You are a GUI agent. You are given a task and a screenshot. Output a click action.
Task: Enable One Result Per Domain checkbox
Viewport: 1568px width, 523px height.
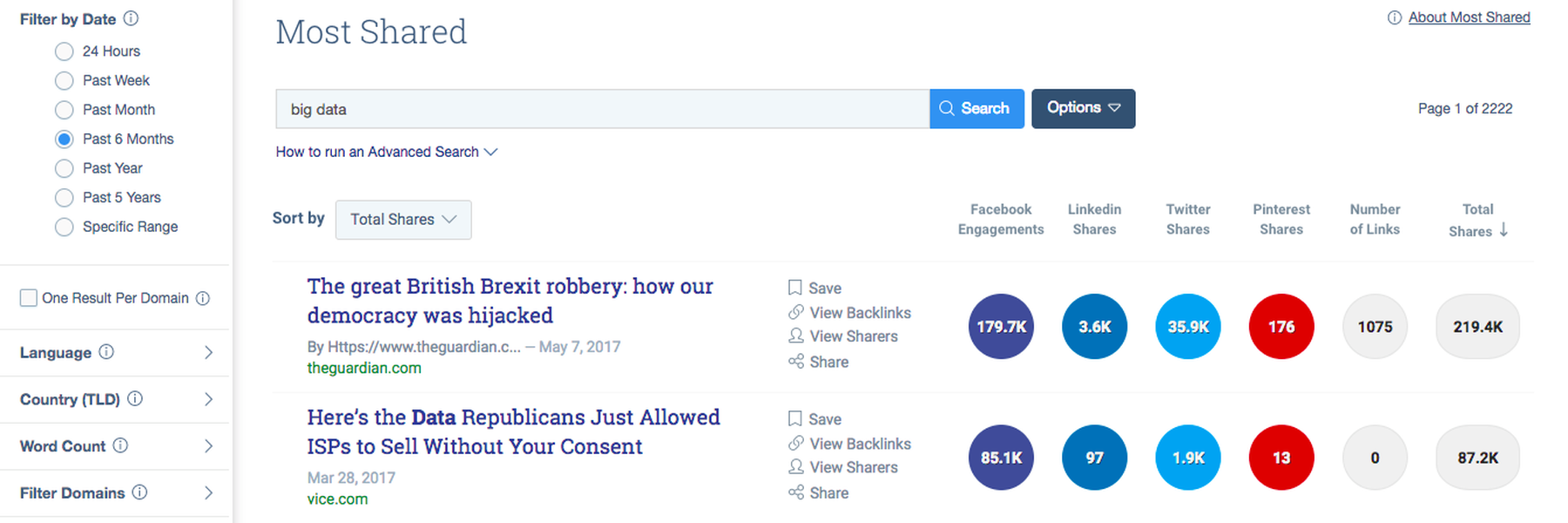click(29, 298)
